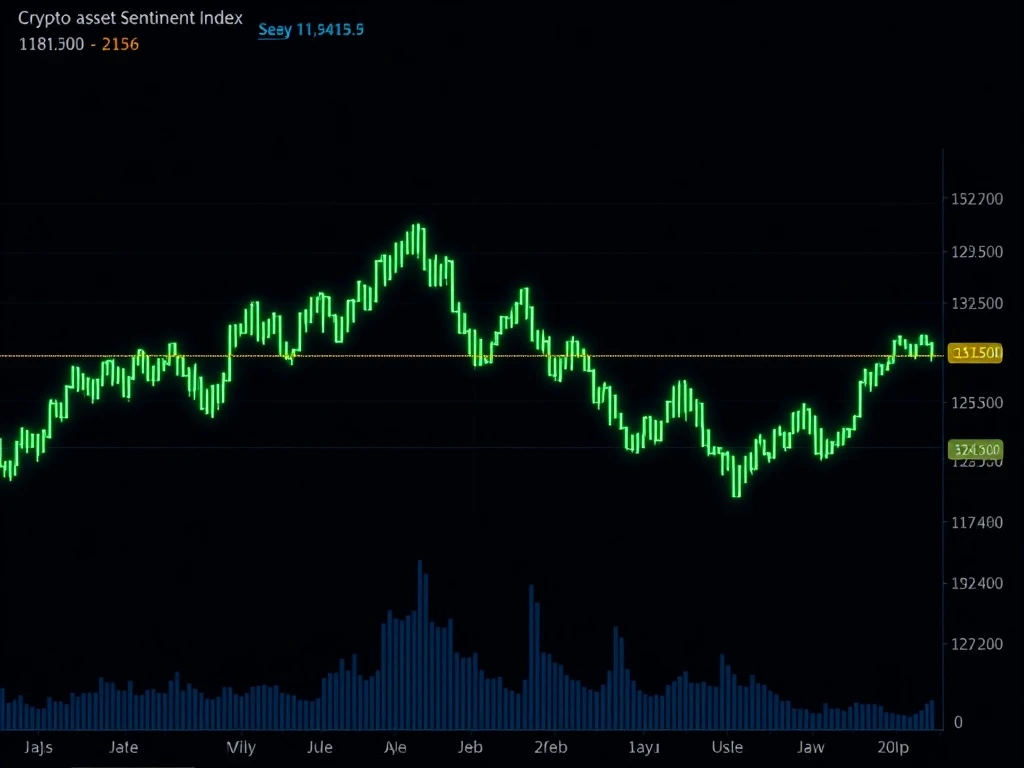Select the green 324.500 price tag
This screenshot has width=1024, height=768.
(974, 450)
